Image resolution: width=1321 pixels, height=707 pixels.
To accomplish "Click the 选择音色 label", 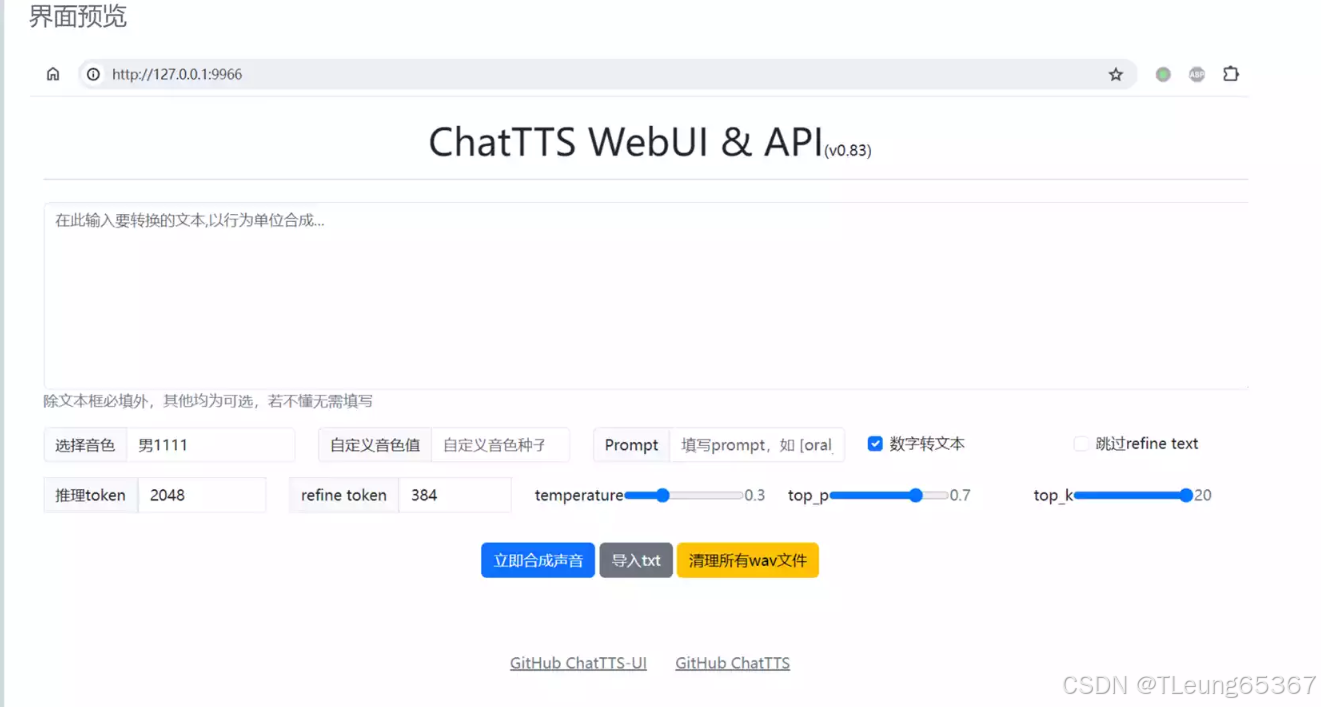I will click(x=85, y=445).
